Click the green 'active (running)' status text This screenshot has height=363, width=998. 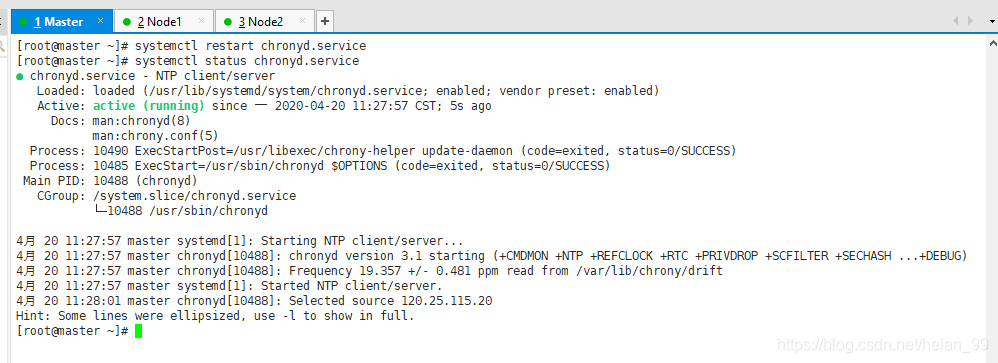pos(149,106)
